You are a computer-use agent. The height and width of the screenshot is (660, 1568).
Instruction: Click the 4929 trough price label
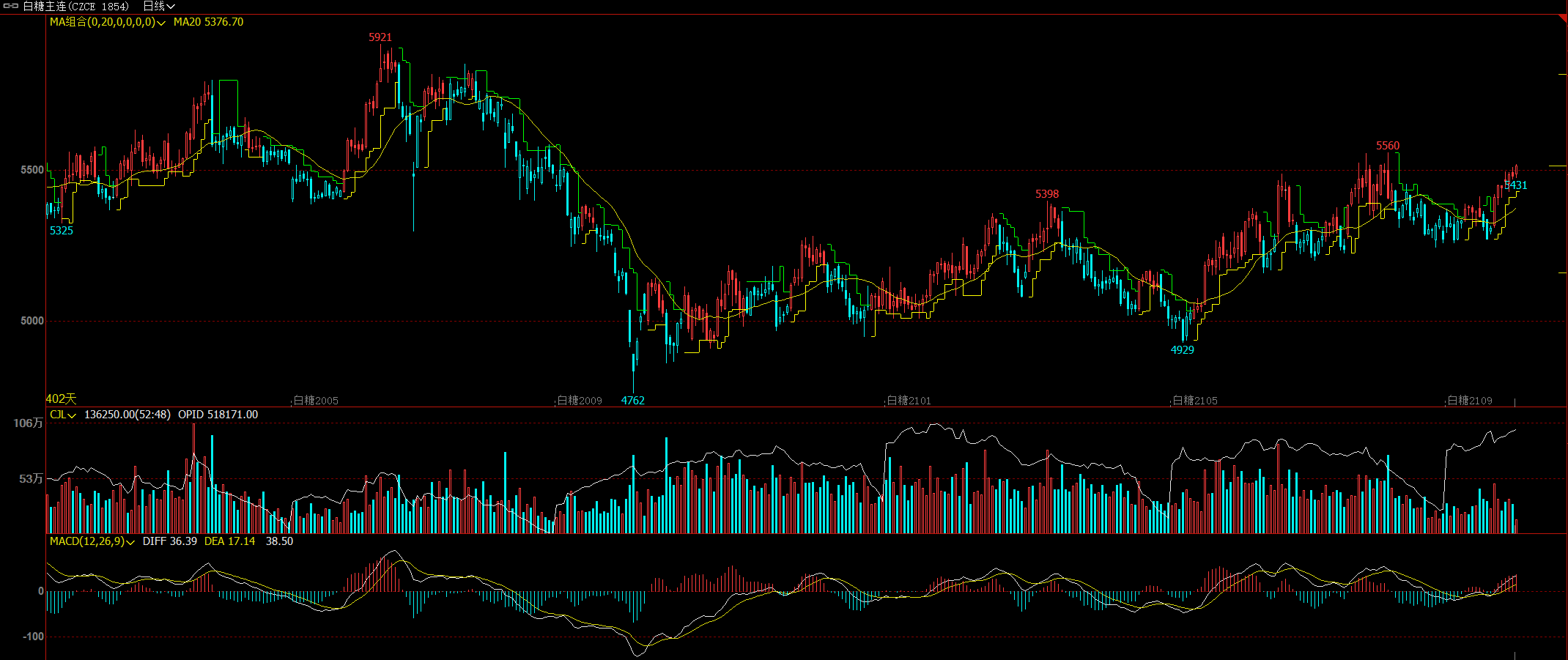pos(1183,350)
